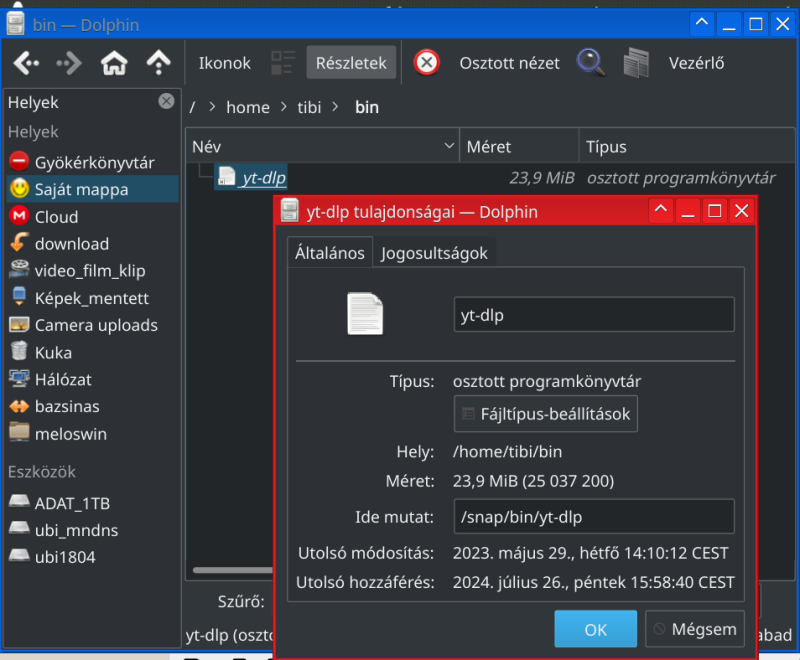Open ubi1804 device
Image resolution: width=800 pixels, height=660 pixels.
coord(93,557)
